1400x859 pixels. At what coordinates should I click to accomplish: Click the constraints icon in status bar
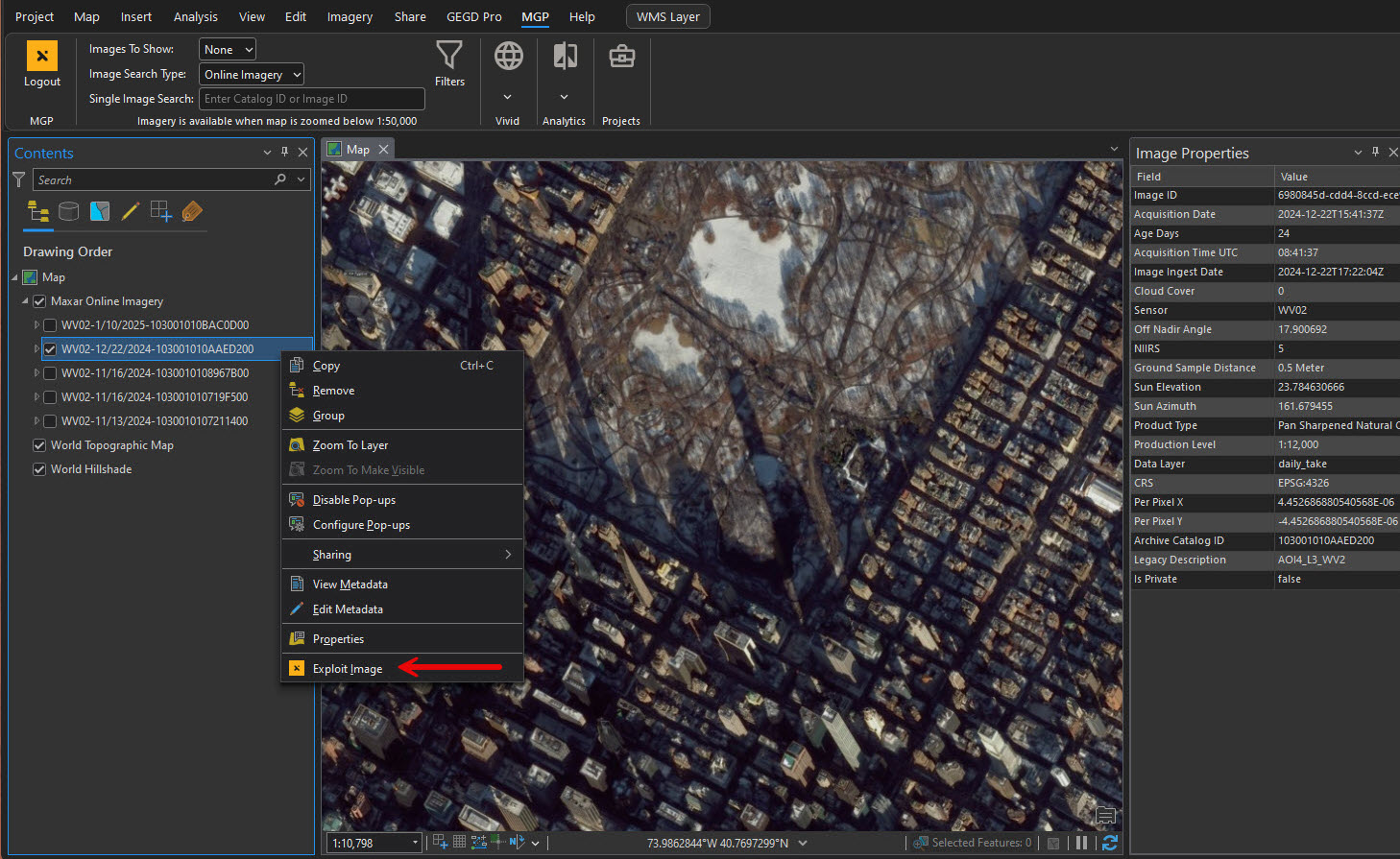click(478, 842)
